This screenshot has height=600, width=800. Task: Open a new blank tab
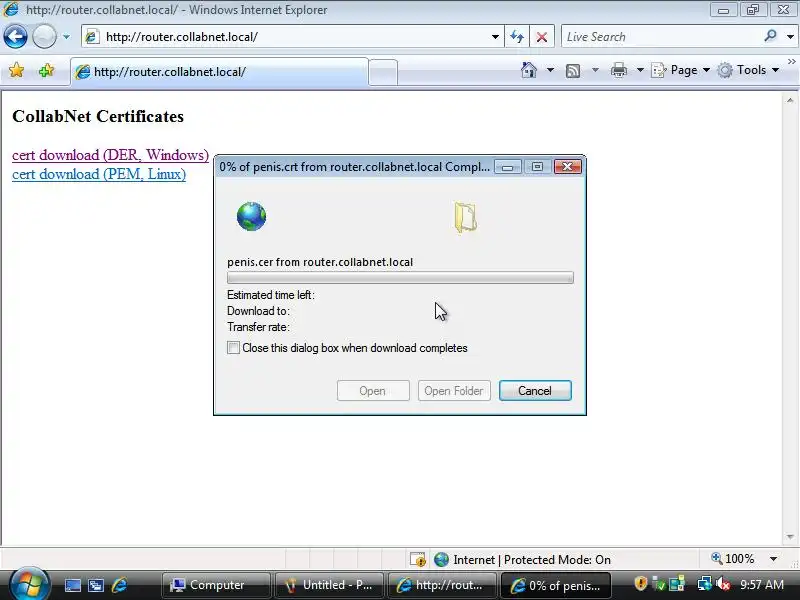383,72
